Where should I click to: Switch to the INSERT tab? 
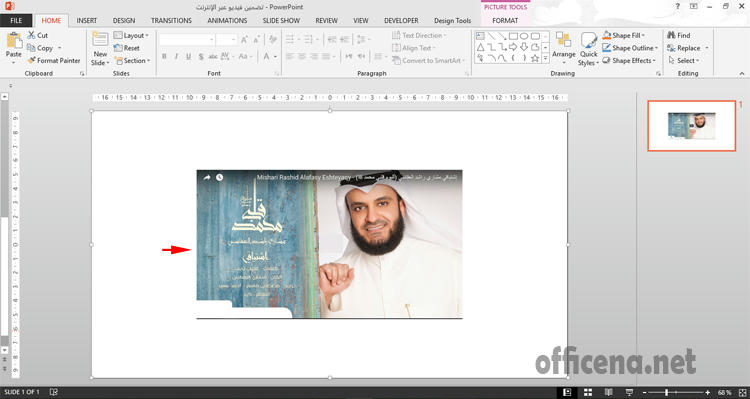point(87,21)
